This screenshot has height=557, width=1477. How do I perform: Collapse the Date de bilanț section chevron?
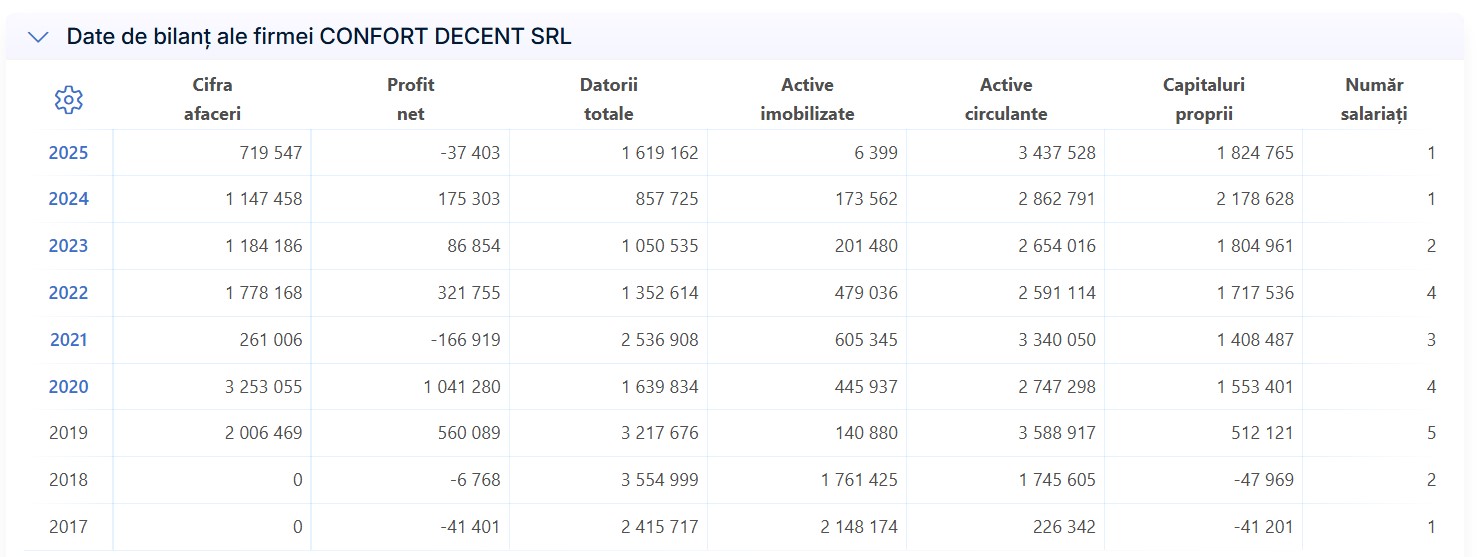pos(38,37)
